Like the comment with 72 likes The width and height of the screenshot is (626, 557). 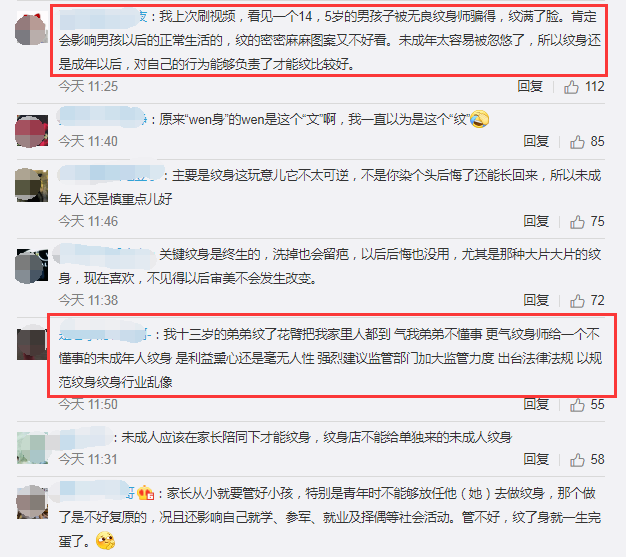point(577,301)
